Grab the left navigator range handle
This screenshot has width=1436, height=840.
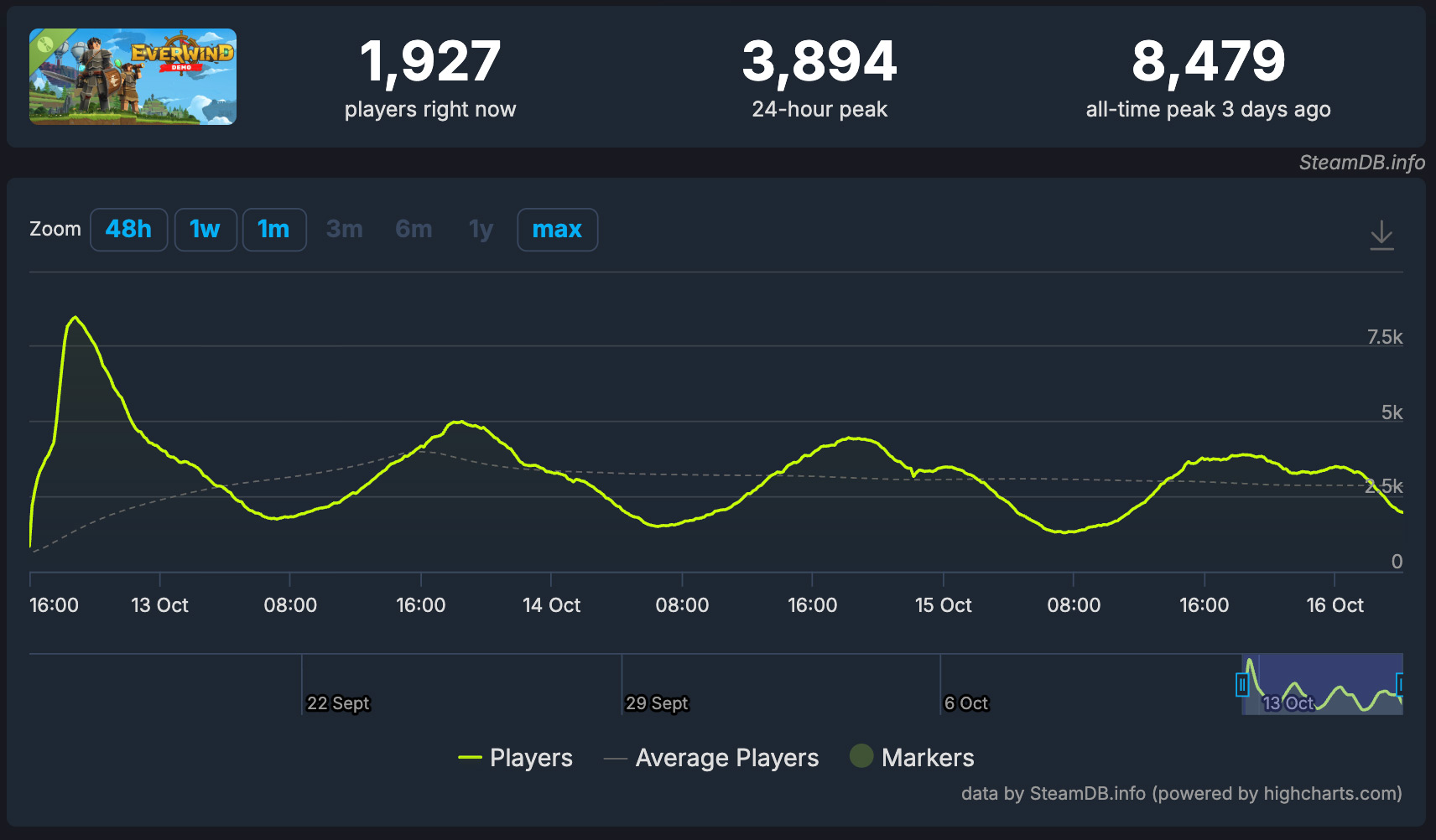1242,685
